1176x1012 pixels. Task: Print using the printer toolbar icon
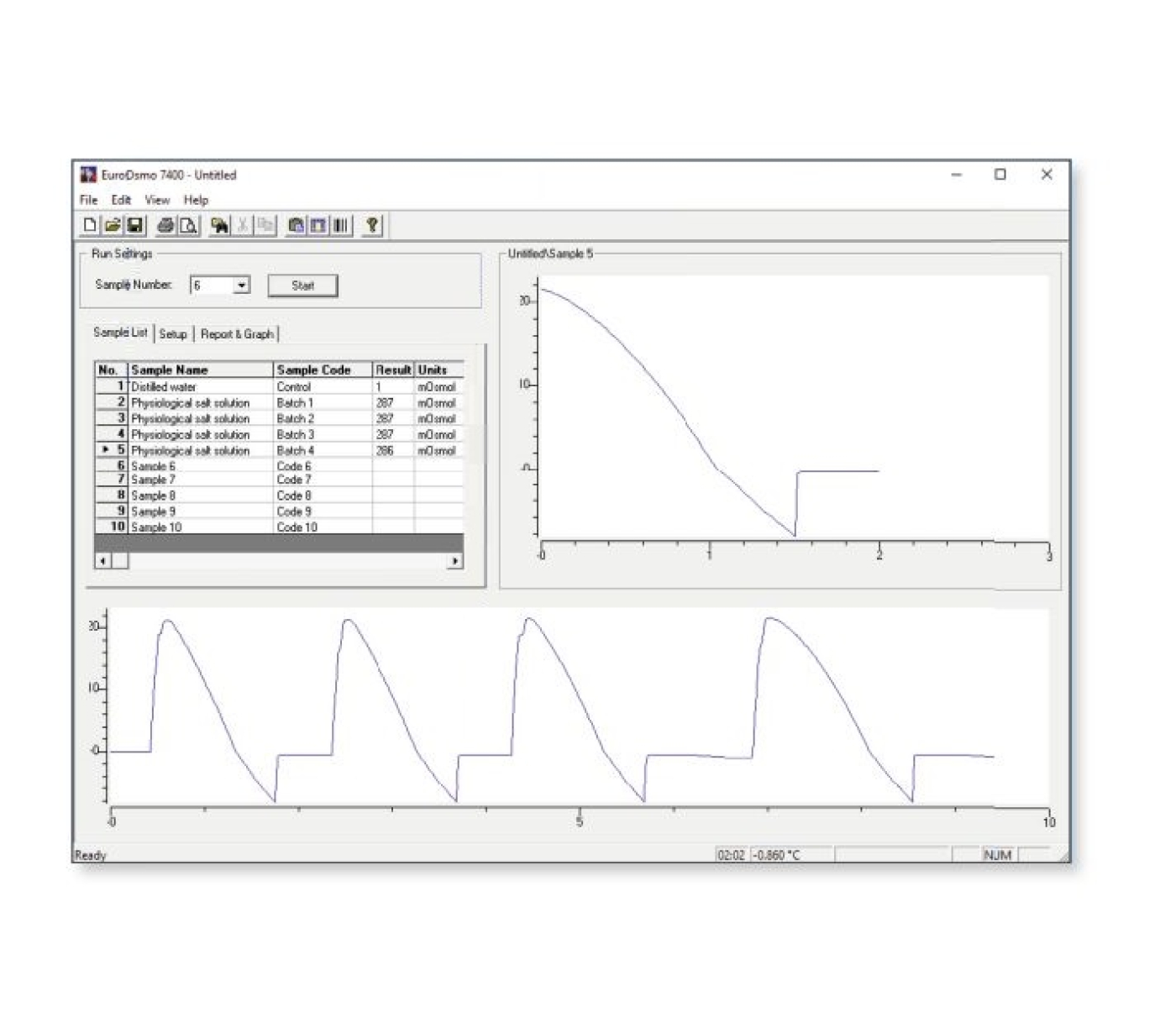pos(165,225)
